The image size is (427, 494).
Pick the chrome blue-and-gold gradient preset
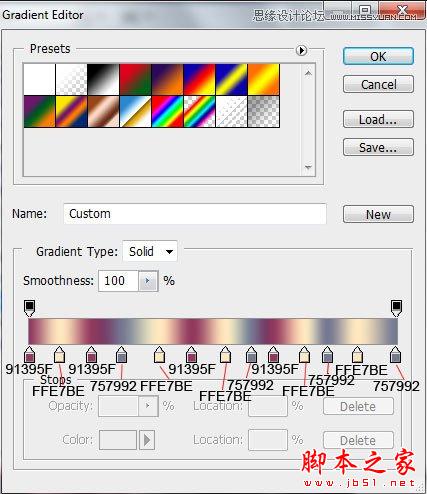[x=135, y=111]
